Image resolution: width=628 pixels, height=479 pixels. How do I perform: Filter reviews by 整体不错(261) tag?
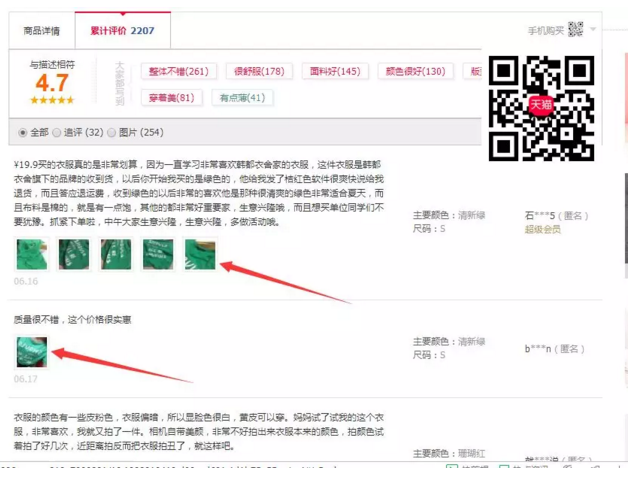coord(179,71)
